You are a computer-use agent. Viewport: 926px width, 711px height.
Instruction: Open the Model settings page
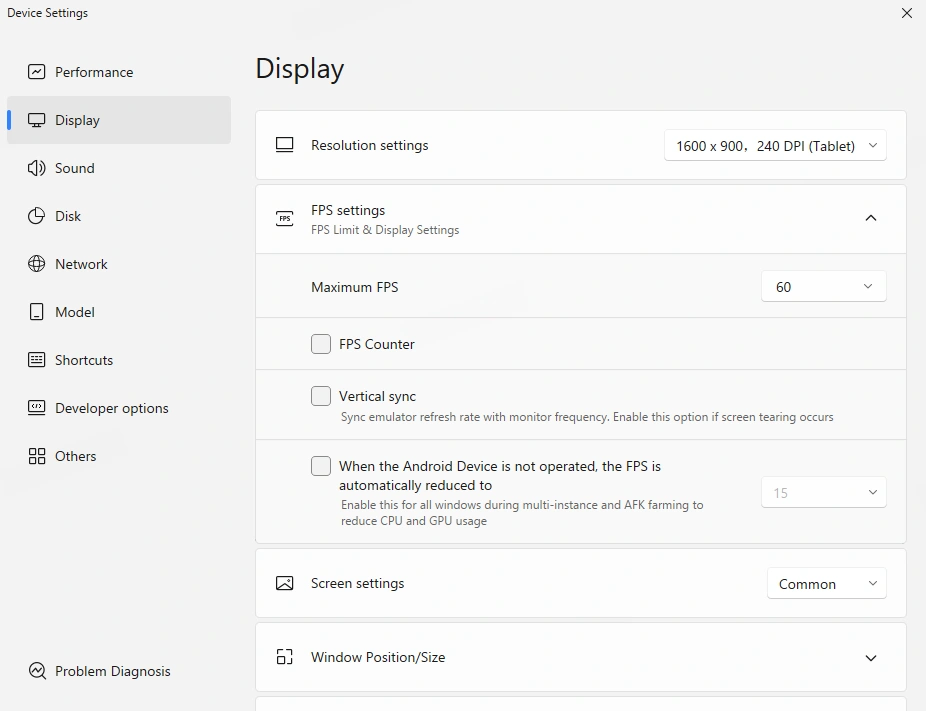tap(119, 312)
